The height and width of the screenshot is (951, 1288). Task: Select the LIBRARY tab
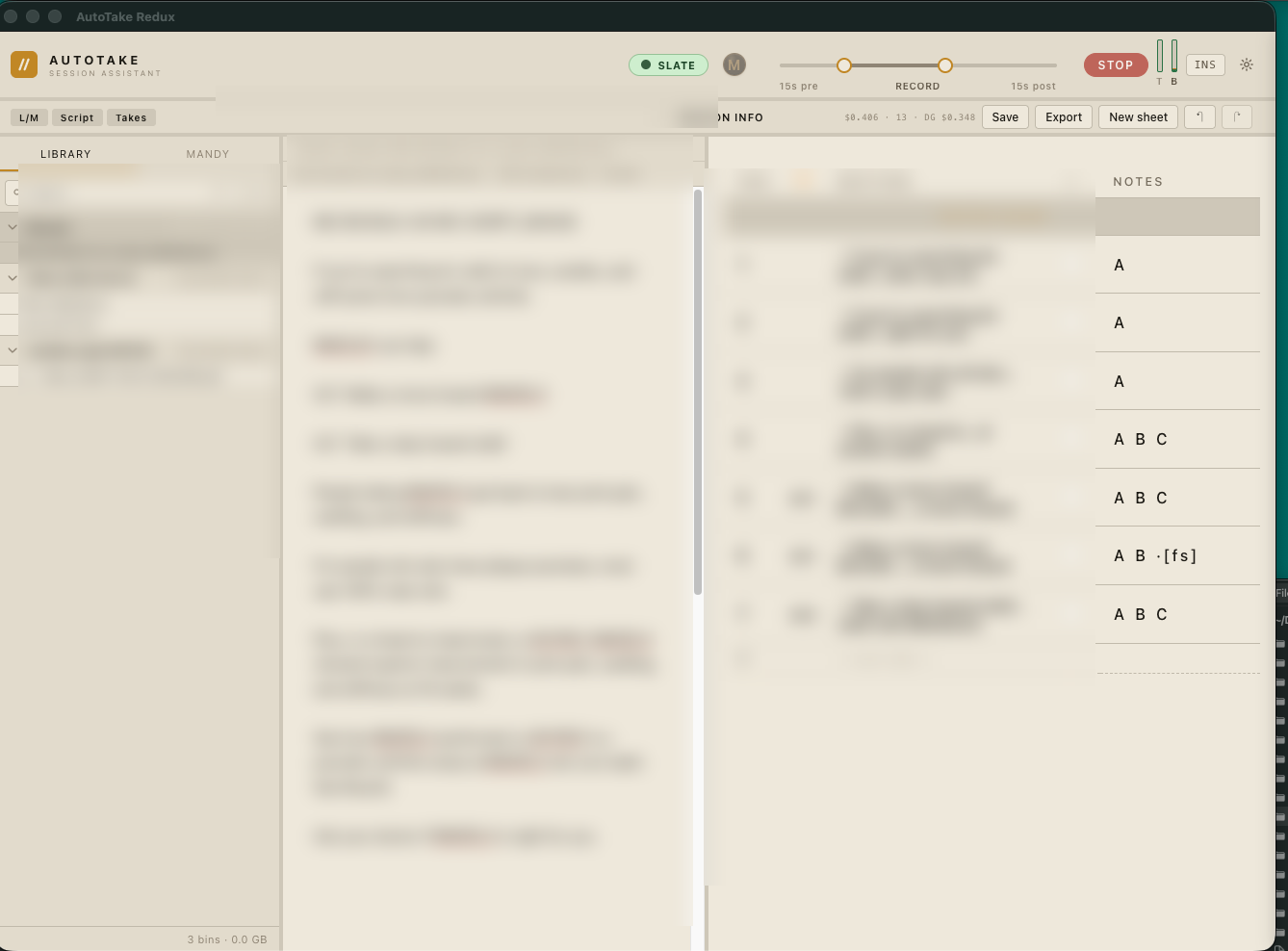coord(65,154)
